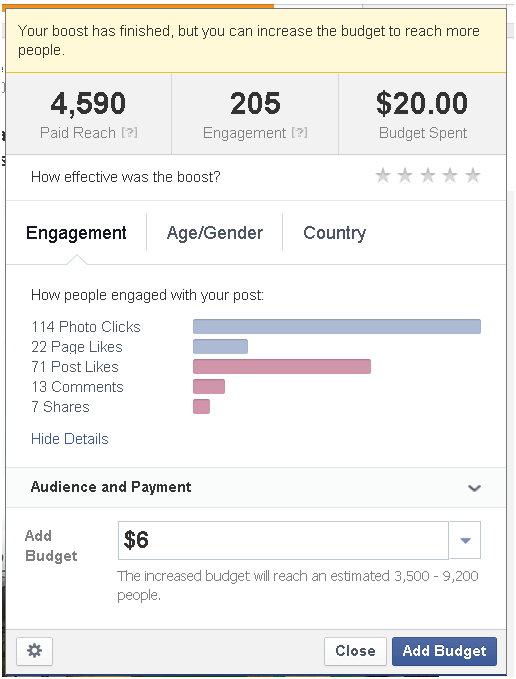The height and width of the screenshot is (679, 516).
Task: Click the Engagement help question mark icon
Action: [x=299, y=133]
